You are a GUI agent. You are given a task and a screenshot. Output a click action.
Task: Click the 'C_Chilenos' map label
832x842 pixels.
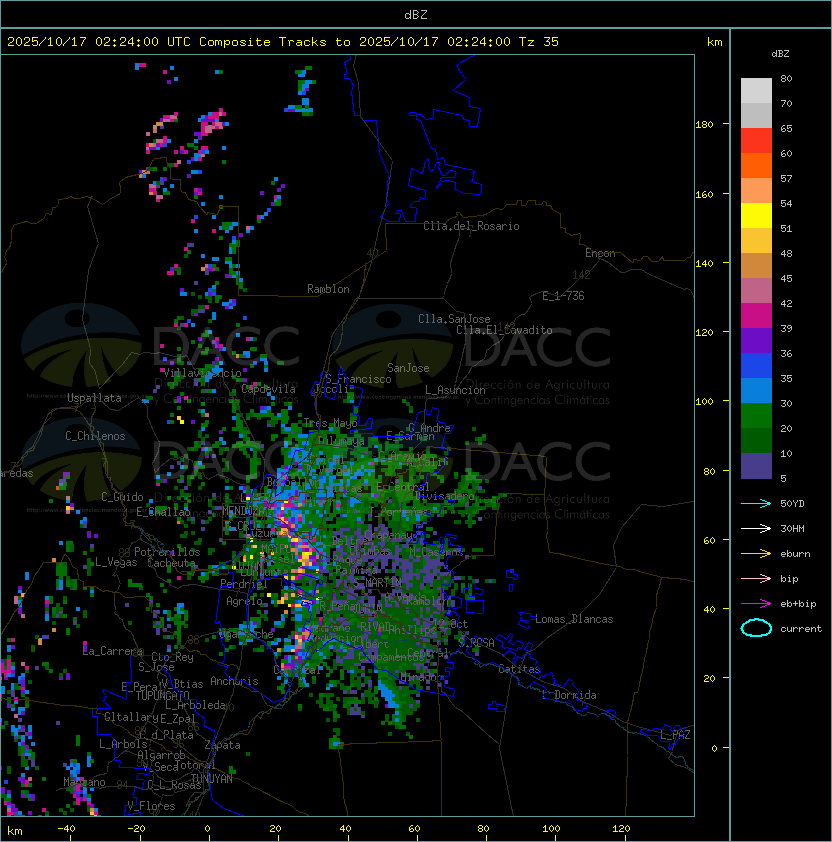click(x=95, y=436)
